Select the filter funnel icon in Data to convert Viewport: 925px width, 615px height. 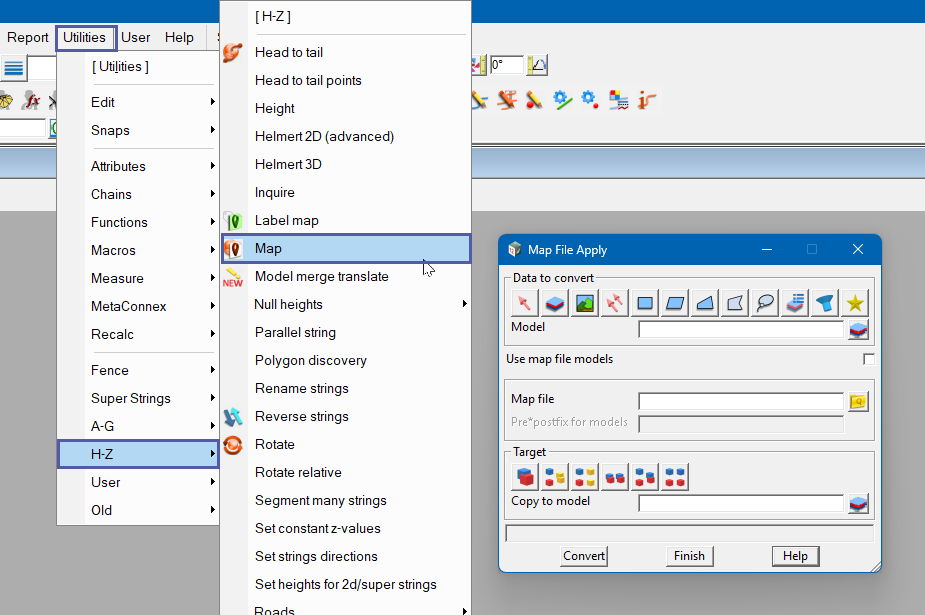coord(826,303)
